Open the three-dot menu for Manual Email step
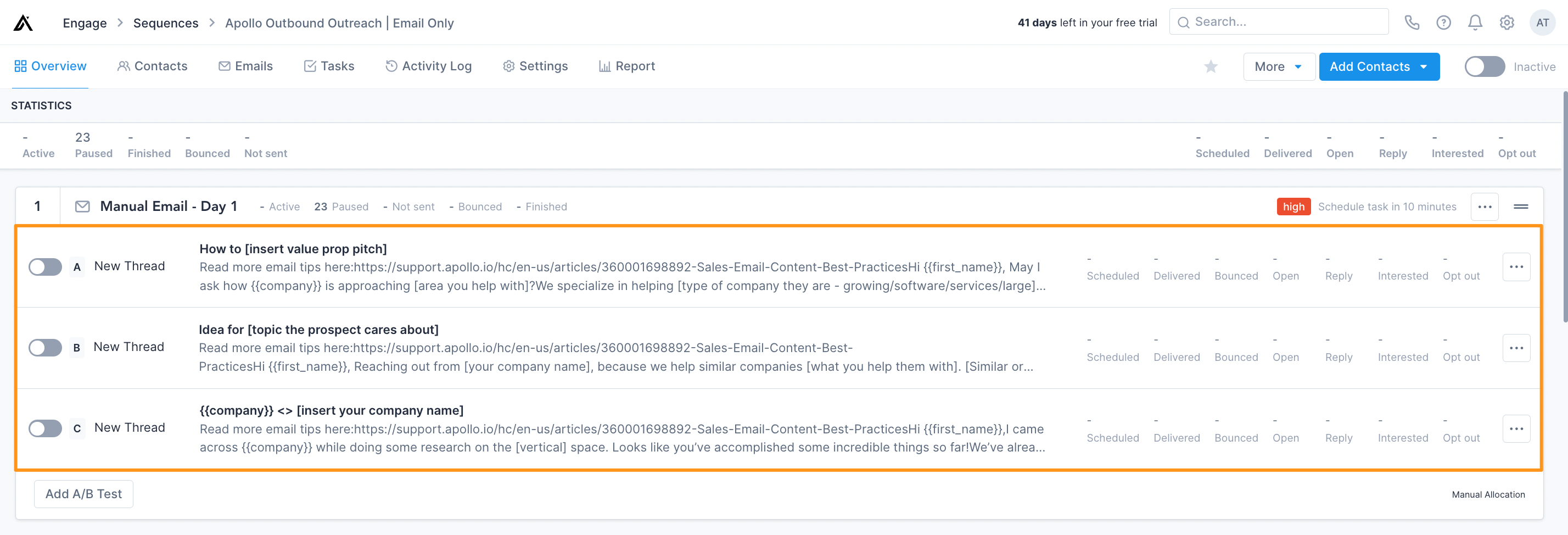Screen dimensions: 1568x535 pyautogui.click(x=1485, y=207)
